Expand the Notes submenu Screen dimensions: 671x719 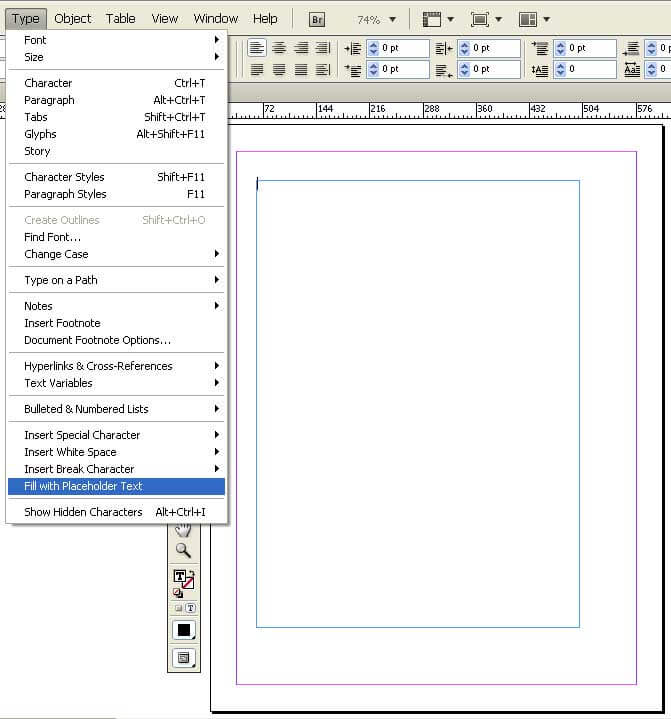tap(116, 306)
